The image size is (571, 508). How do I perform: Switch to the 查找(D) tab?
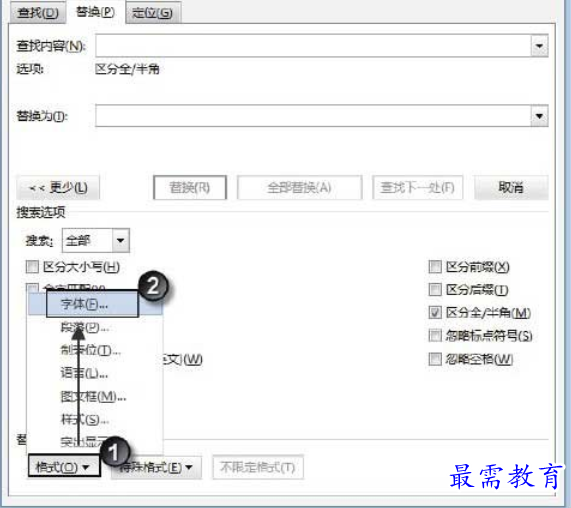coord(38,13)
